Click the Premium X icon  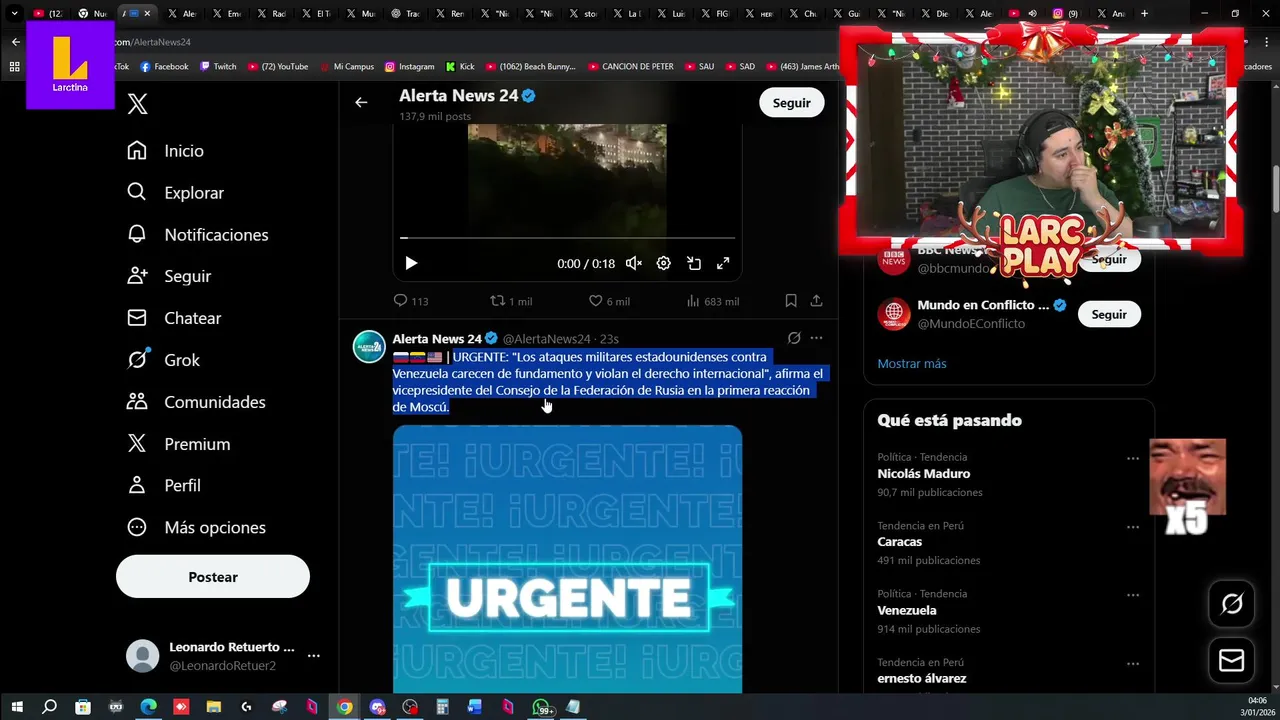137,444
